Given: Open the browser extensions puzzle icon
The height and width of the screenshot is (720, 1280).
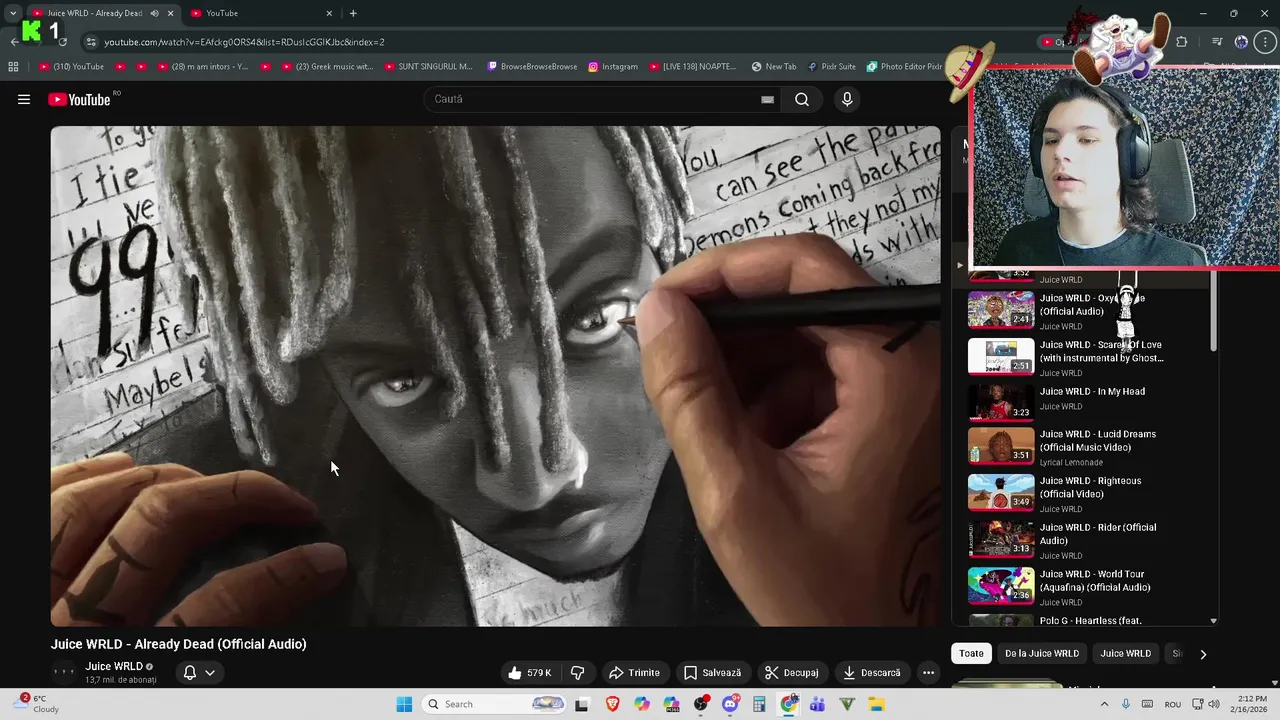Looking at the screenshot, I should [x=1182, y=42].
